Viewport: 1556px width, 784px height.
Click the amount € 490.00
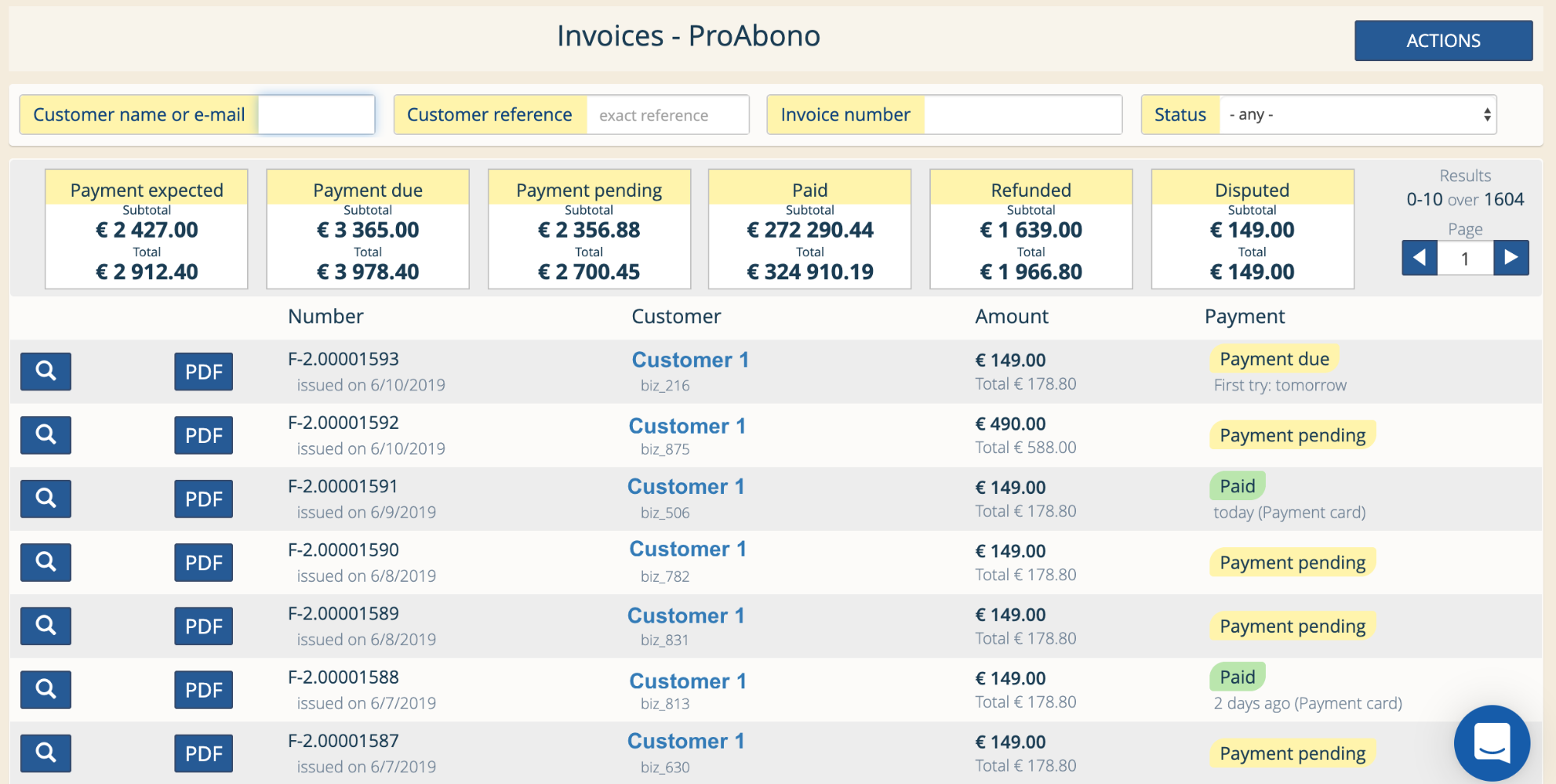pos(1010,424)
